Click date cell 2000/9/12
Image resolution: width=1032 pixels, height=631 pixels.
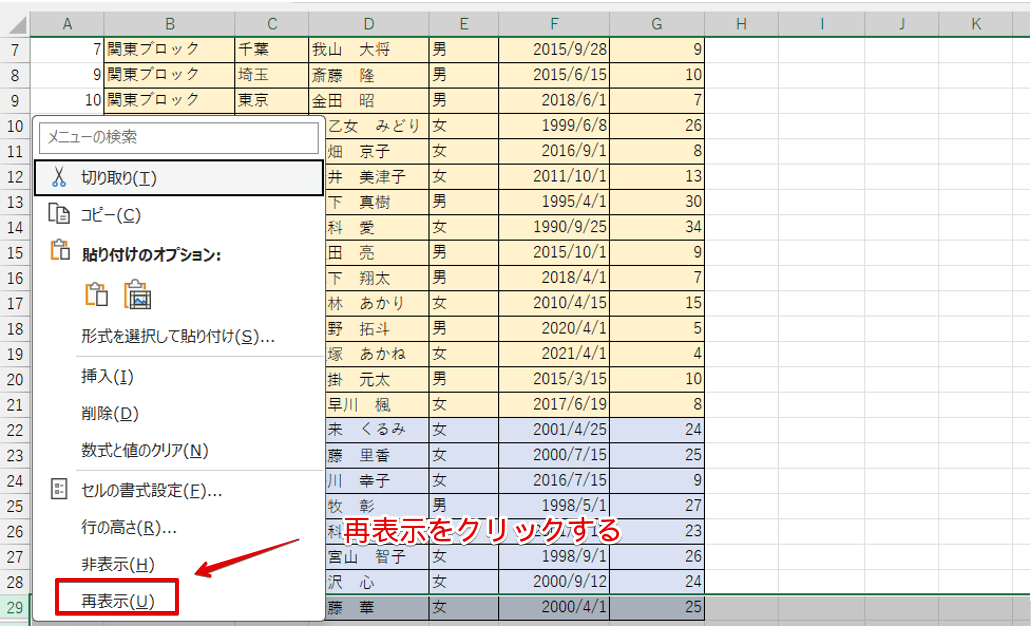click(x=554, y=582)
